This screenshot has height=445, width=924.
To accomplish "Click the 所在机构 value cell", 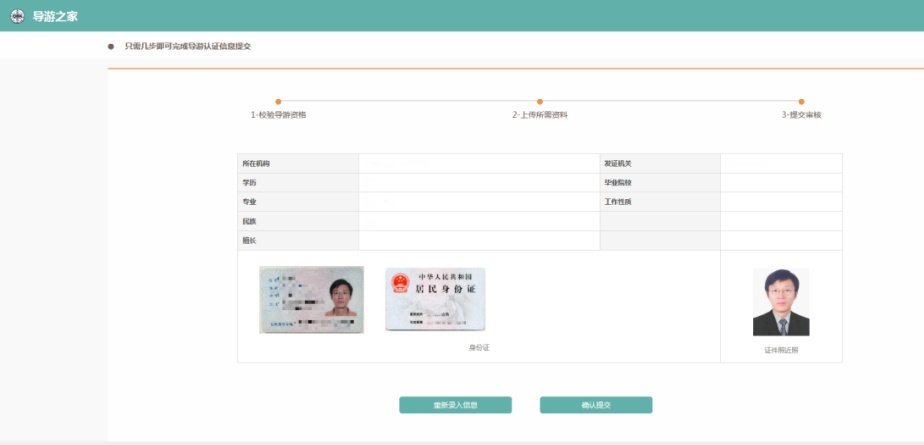I will 477,163.
